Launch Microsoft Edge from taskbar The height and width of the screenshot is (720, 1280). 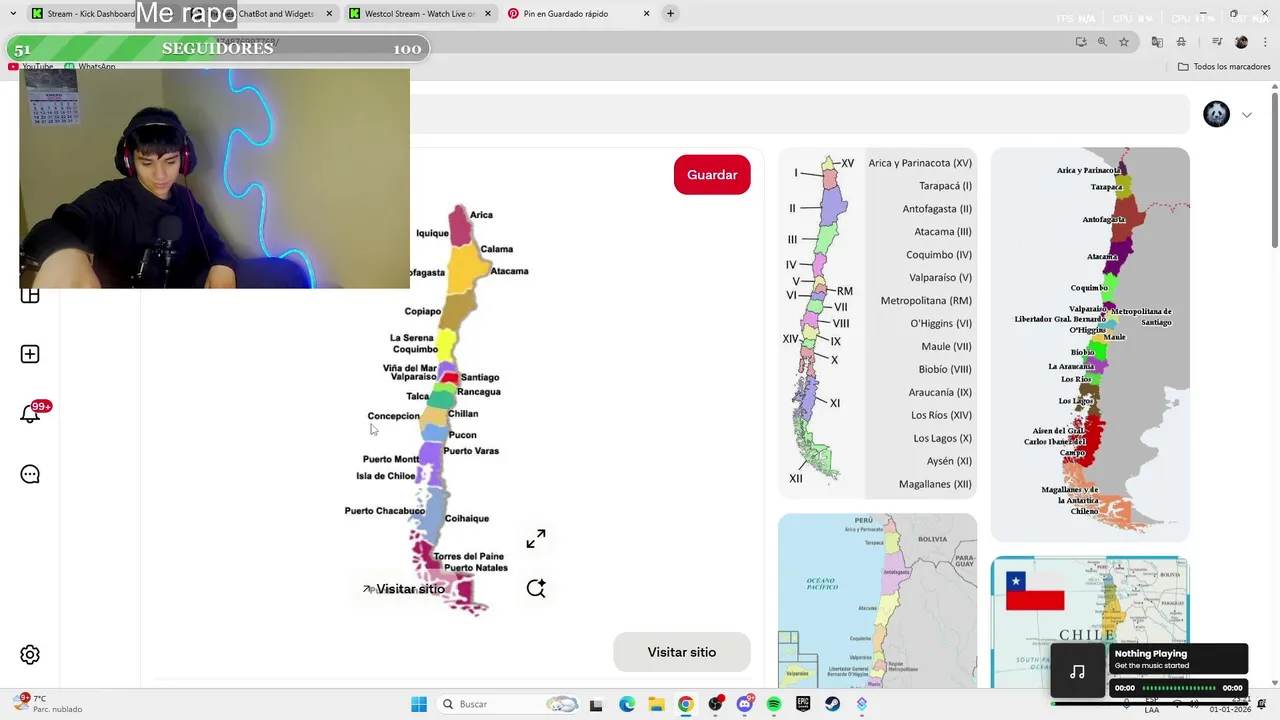point(627,704)
